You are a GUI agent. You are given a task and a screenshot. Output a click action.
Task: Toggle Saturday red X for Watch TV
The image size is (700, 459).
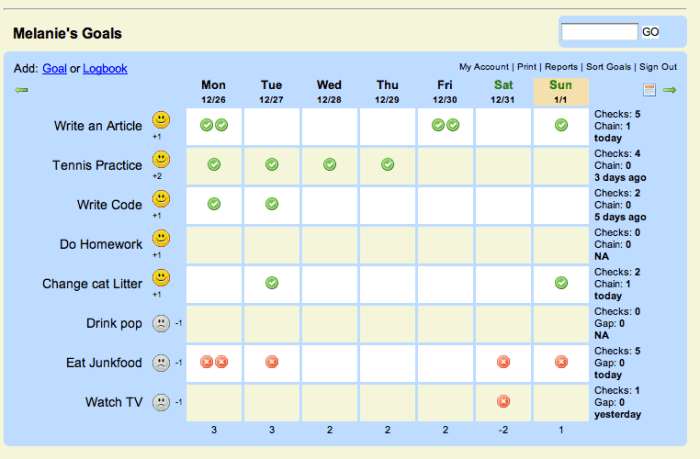click(x=503, y=401)
